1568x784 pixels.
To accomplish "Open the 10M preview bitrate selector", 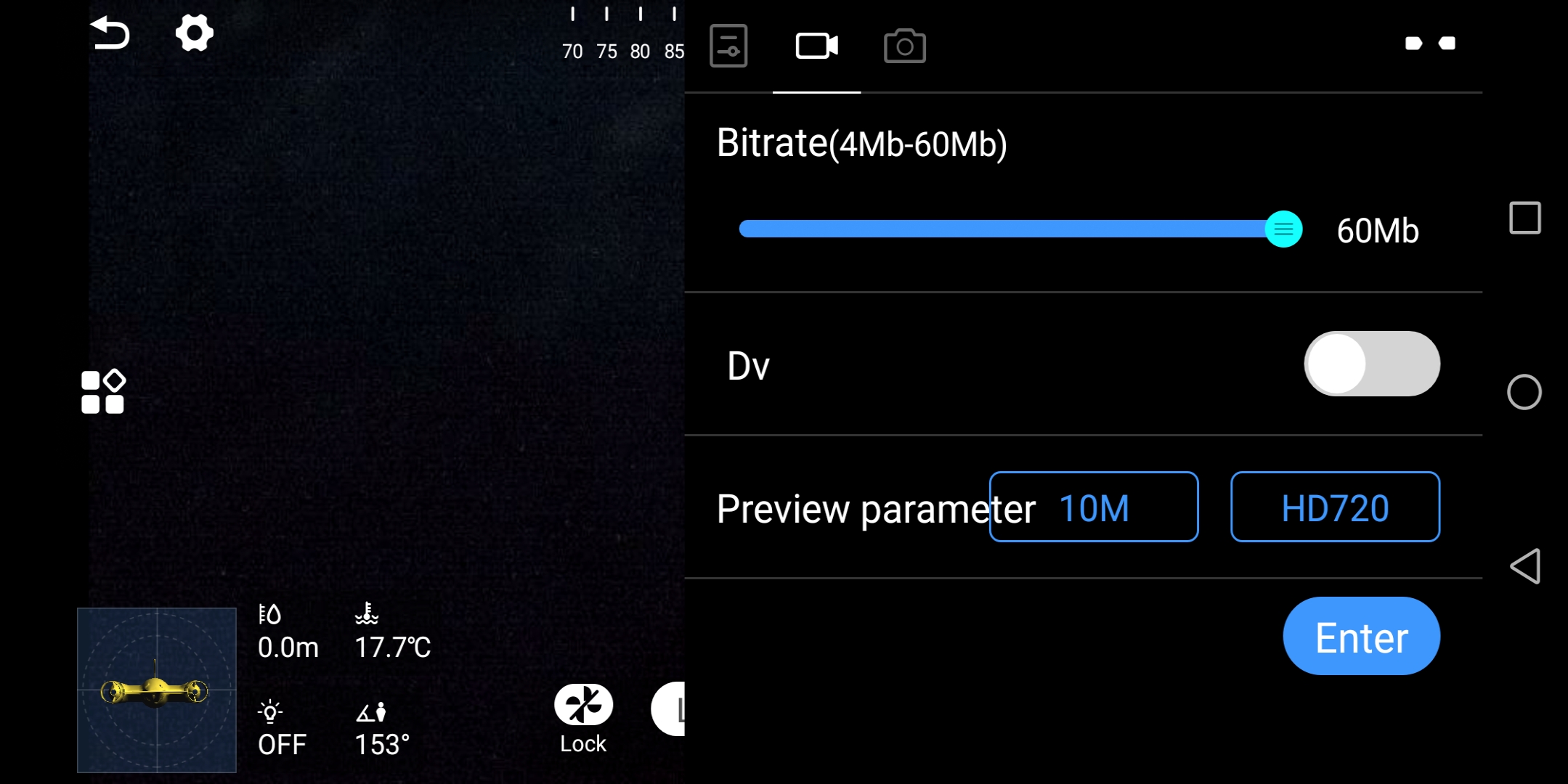I will [x=1094, y=507].
